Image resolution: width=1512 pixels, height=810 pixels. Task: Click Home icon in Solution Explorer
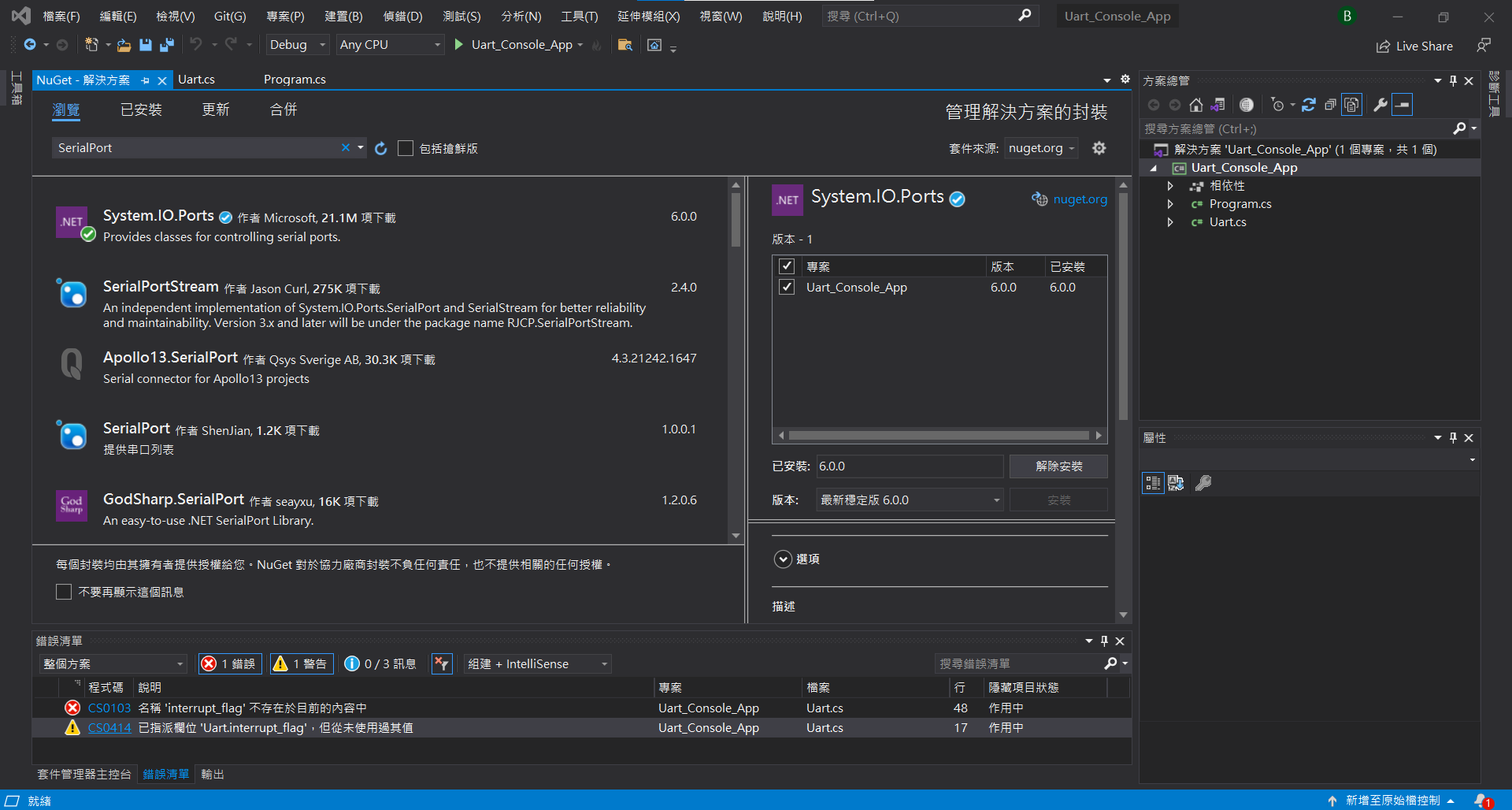coord(1196,105)
